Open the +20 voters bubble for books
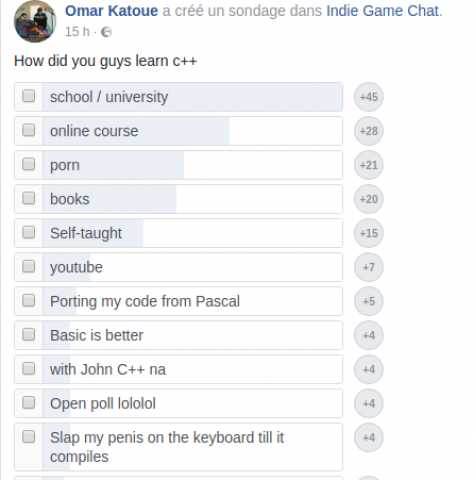 [369, 199]
